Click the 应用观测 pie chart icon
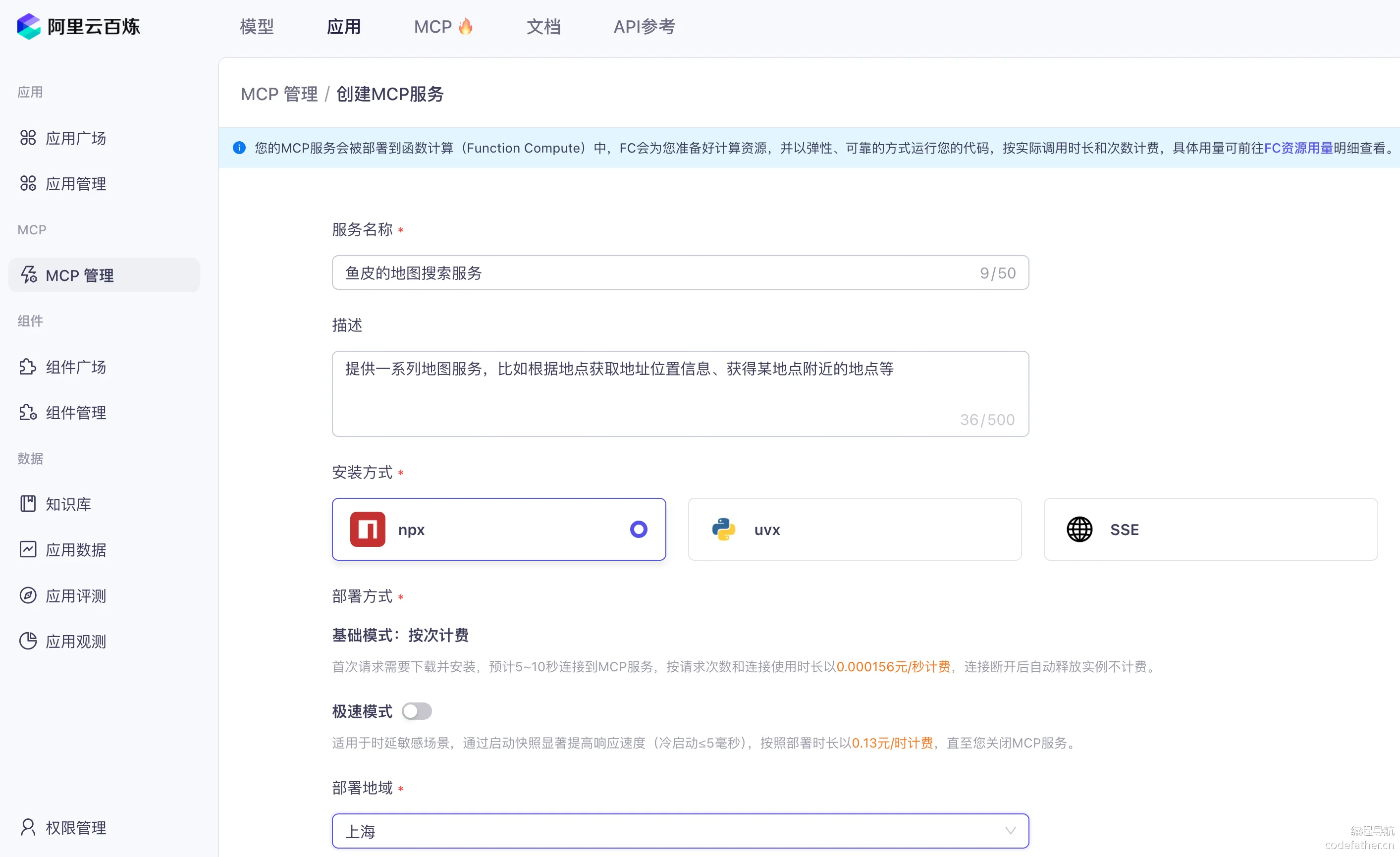1400x857 pixels. tap(28, 641)
